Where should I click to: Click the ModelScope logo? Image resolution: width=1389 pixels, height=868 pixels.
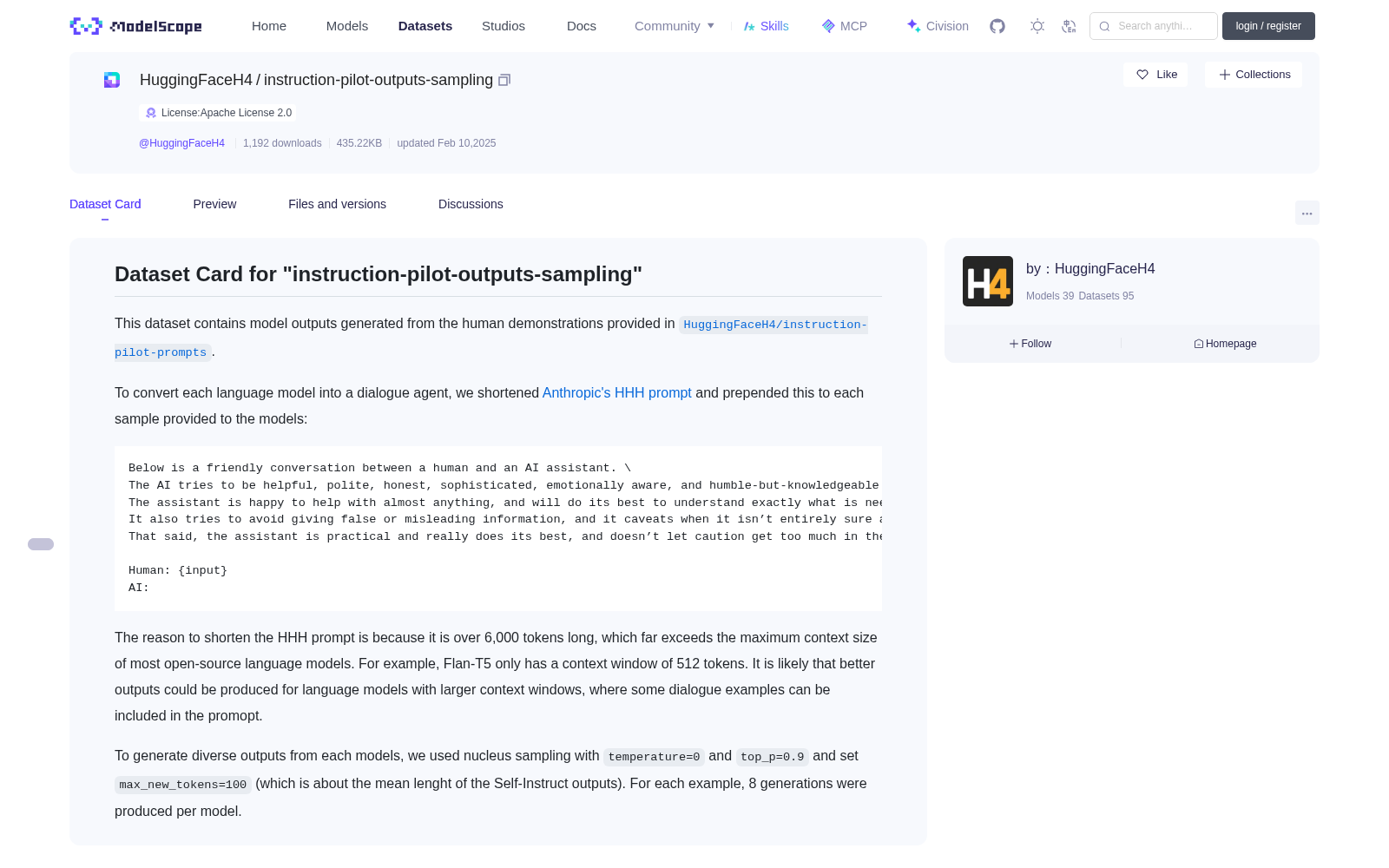click(x=135, y=26)
